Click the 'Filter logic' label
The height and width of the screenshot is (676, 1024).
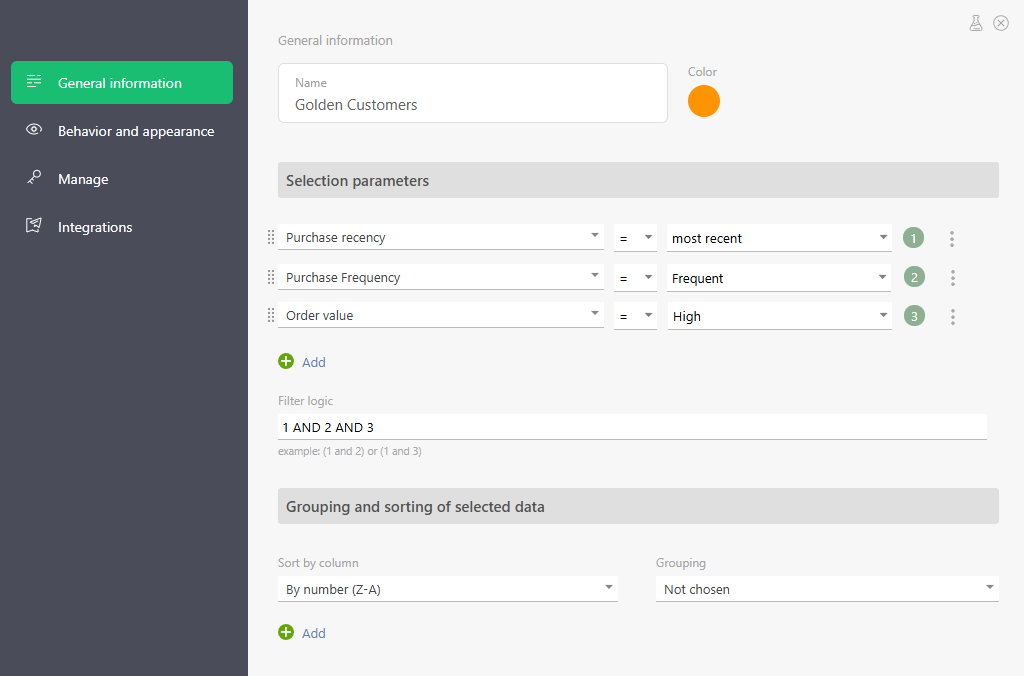[305, 401]
